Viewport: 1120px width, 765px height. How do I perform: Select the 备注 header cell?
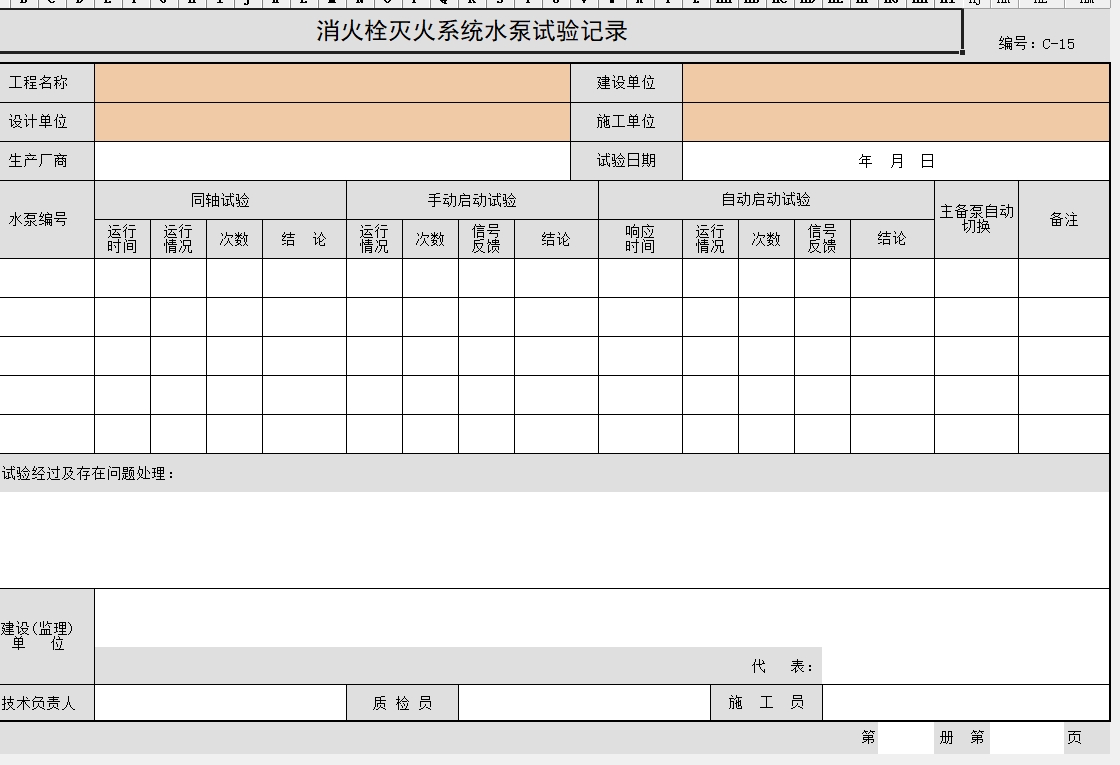tap(1064, 219)
